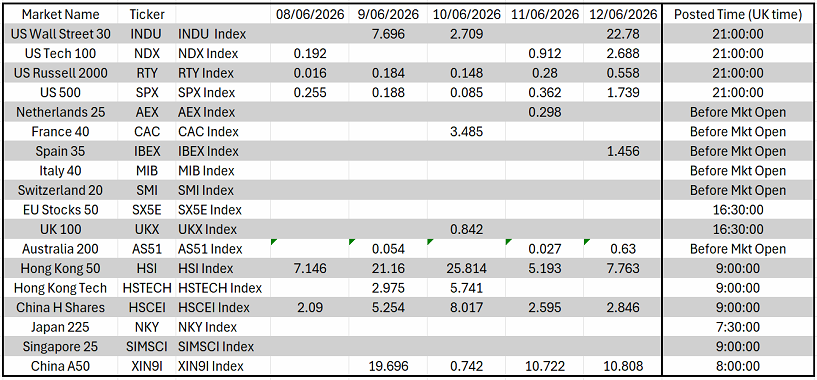Select the 'Italy 40' cell
The width and height of the screenshot is (817, 380).
tap(60, 171)
